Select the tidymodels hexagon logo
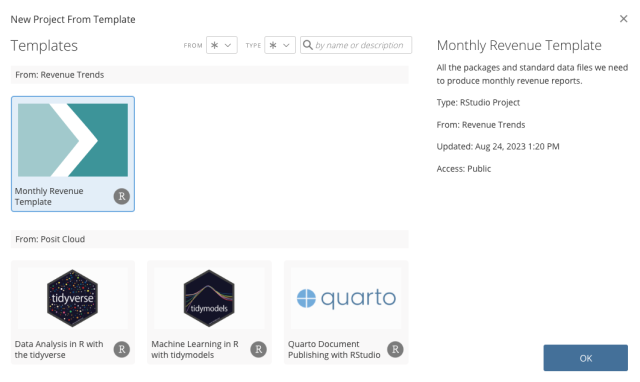 (209, 298)
